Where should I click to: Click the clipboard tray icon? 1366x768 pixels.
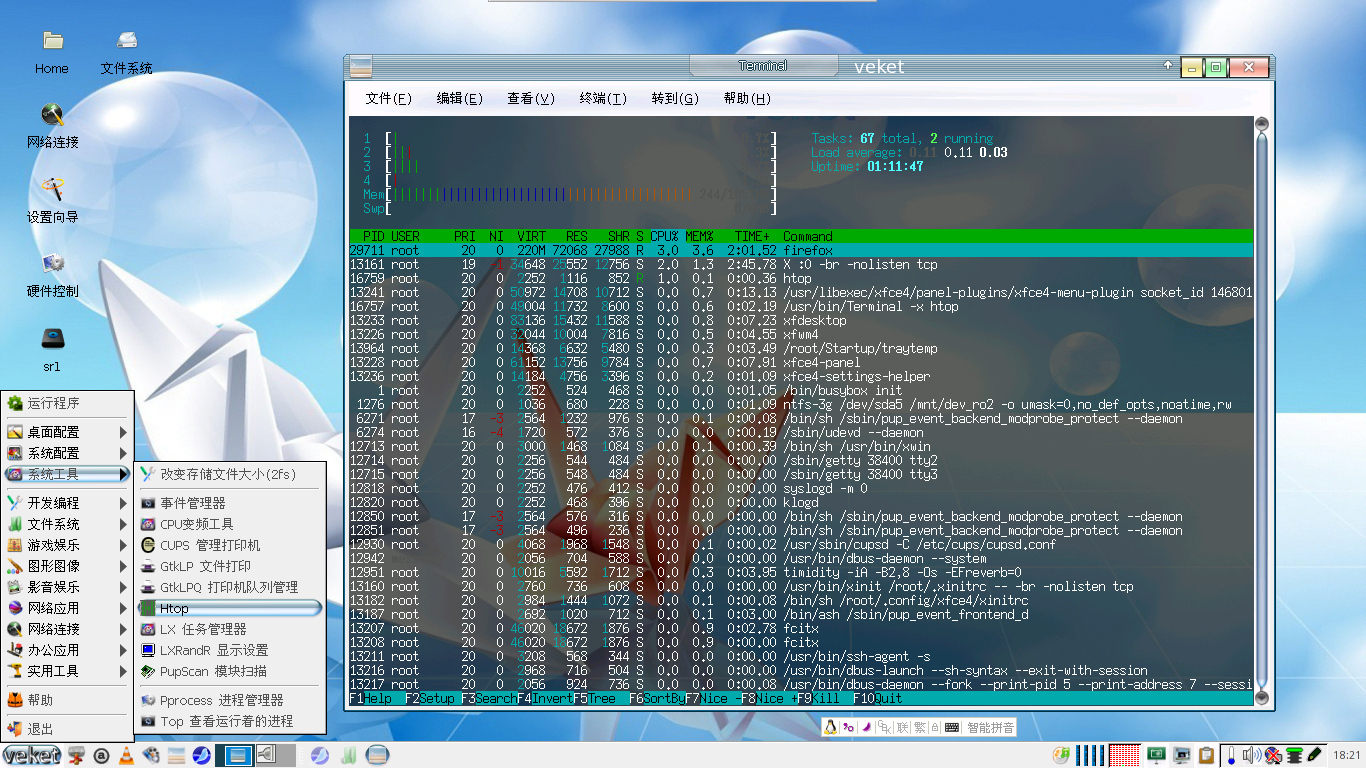[1207, 755]
